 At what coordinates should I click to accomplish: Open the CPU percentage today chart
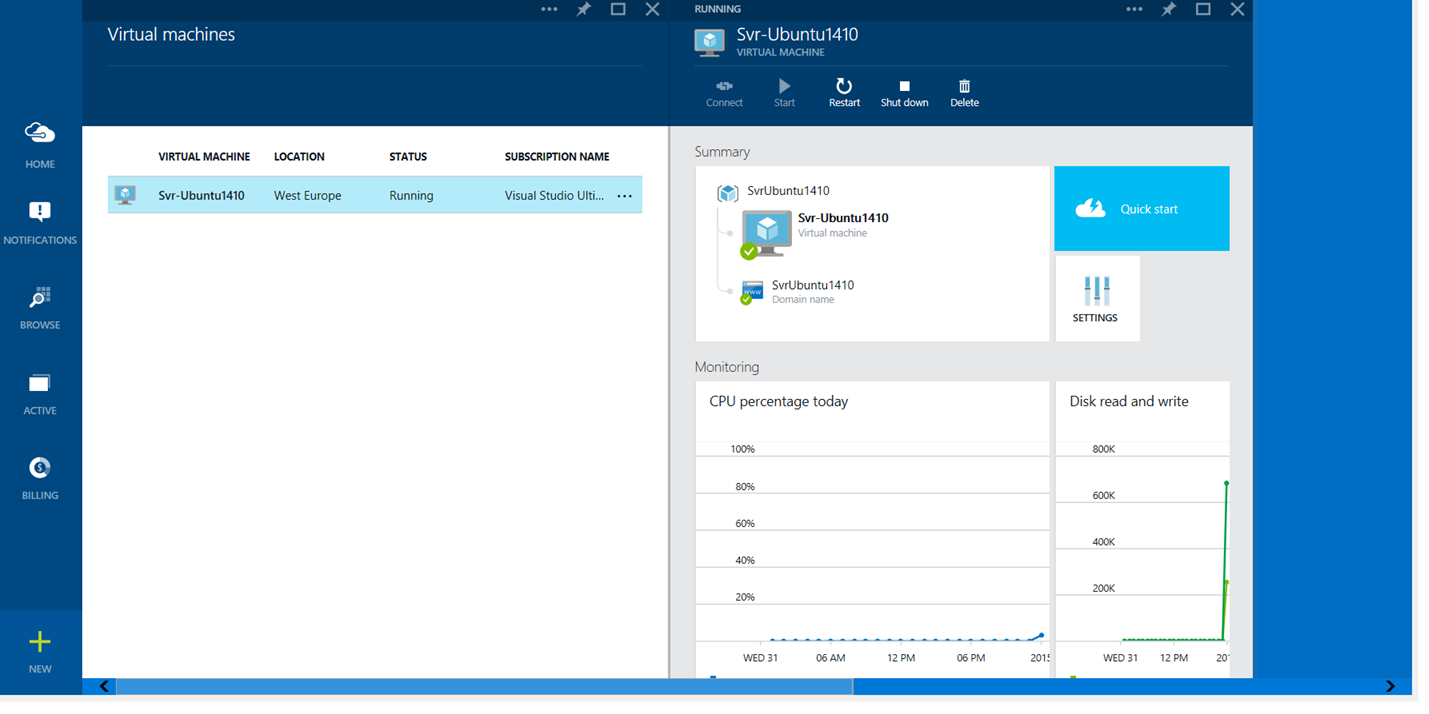pos(872,529)
